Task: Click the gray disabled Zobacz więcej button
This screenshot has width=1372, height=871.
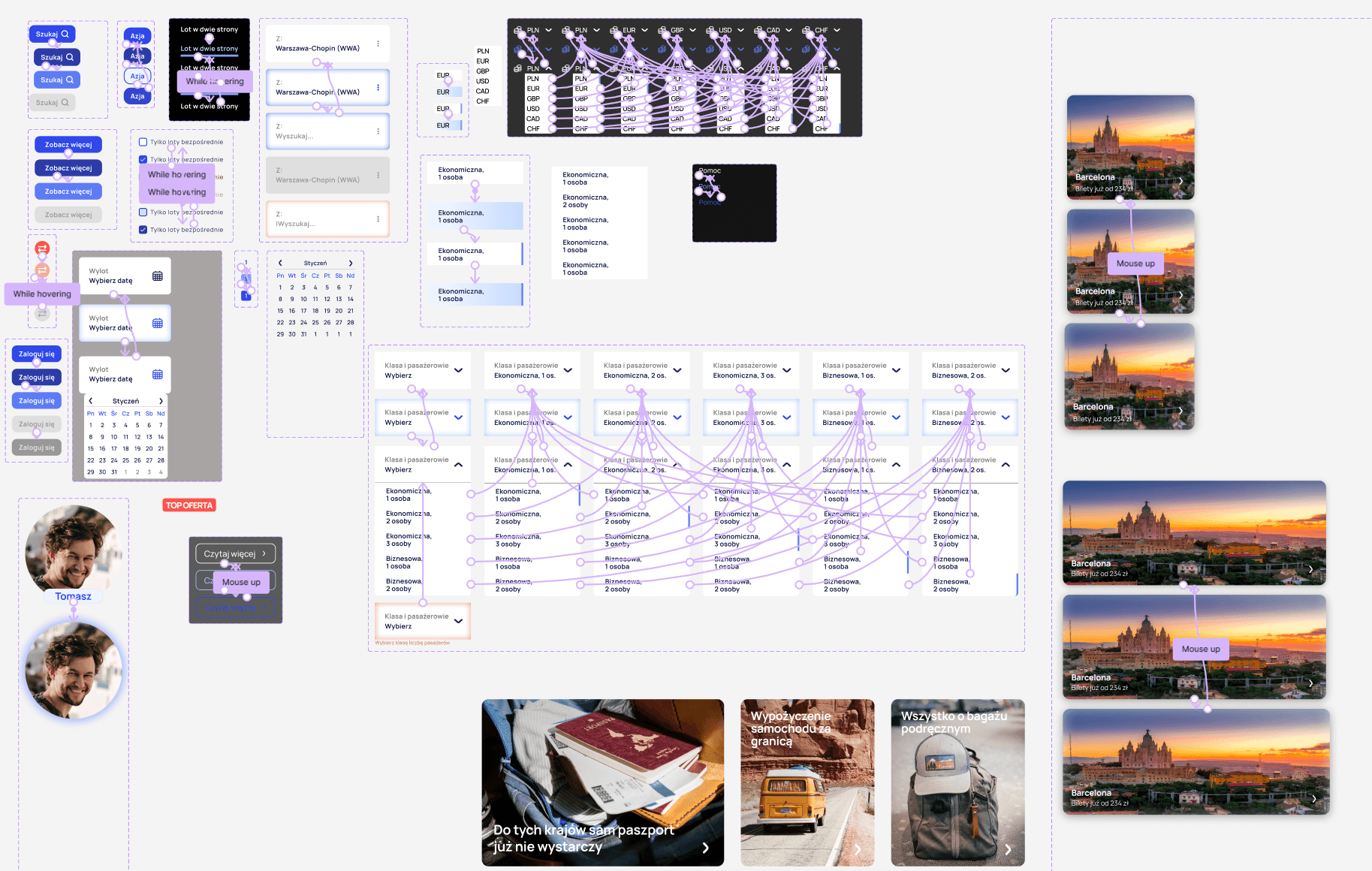Action: coord(68,215)
